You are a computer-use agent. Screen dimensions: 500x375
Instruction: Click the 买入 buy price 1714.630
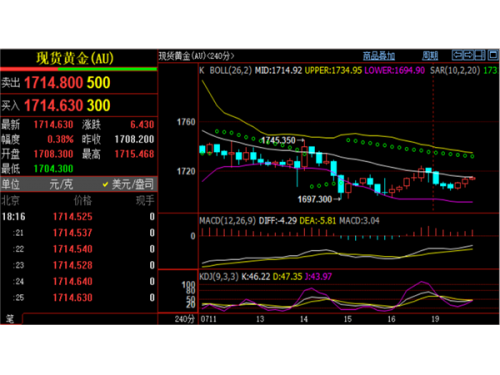click(x=53, y=105)
